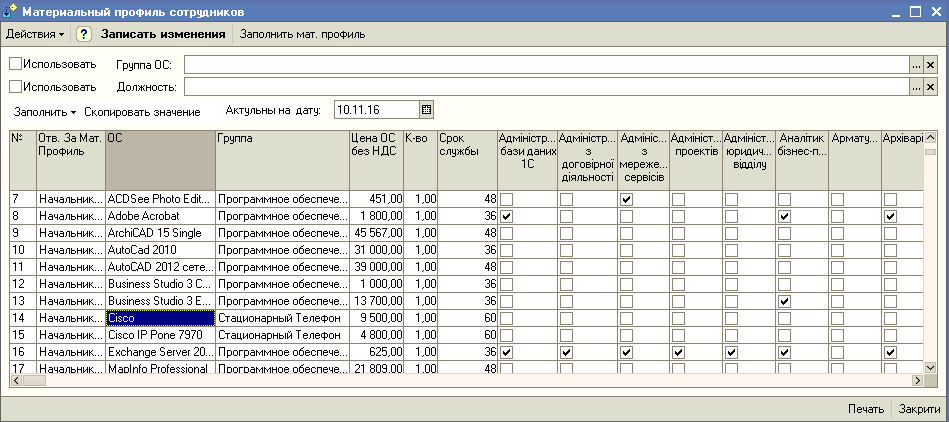Open the Действия dropdown menu
Screen dimensions: 949x422
point(35,34)
